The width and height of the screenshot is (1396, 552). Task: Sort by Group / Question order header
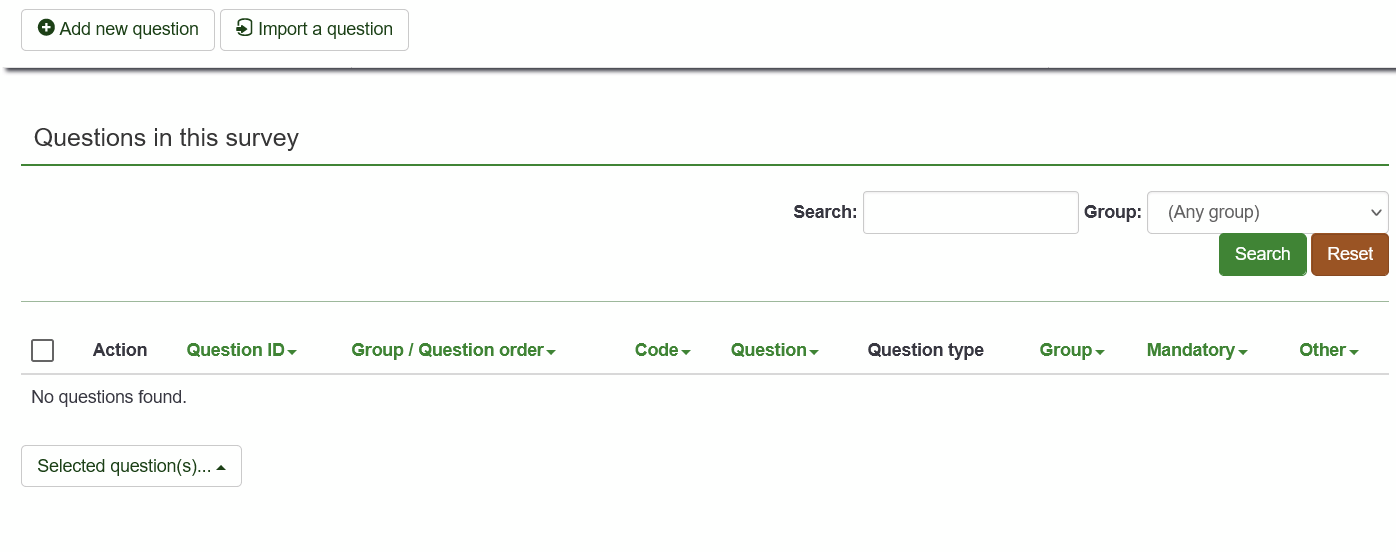tap(447, 350)
